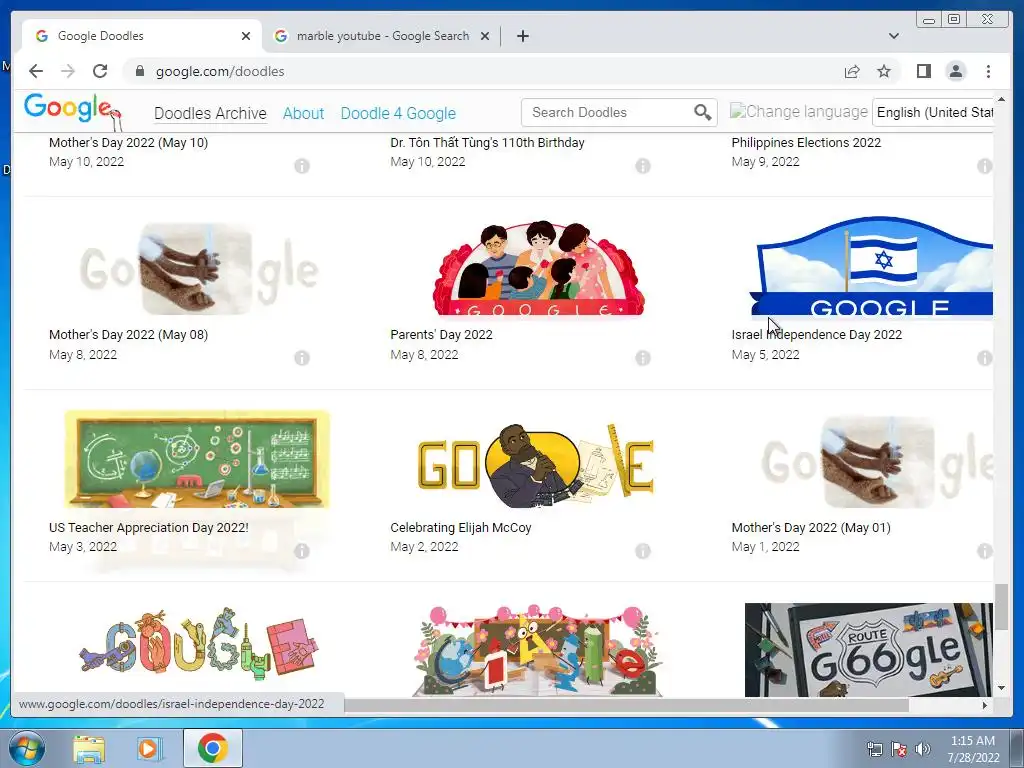Open a new browser tab
The image size is (1024, 768).
(522, 36)
